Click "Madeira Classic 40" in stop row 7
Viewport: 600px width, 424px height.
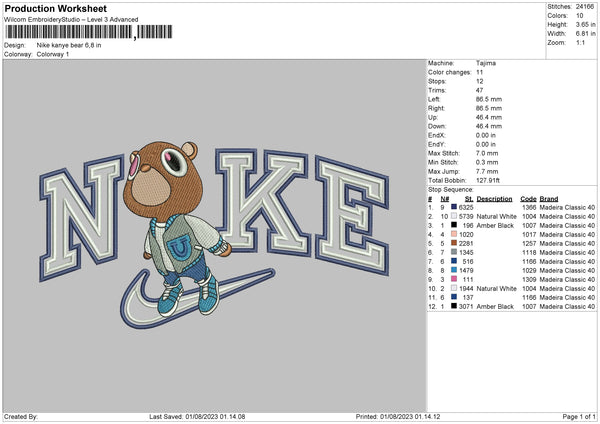click(567, 262)
